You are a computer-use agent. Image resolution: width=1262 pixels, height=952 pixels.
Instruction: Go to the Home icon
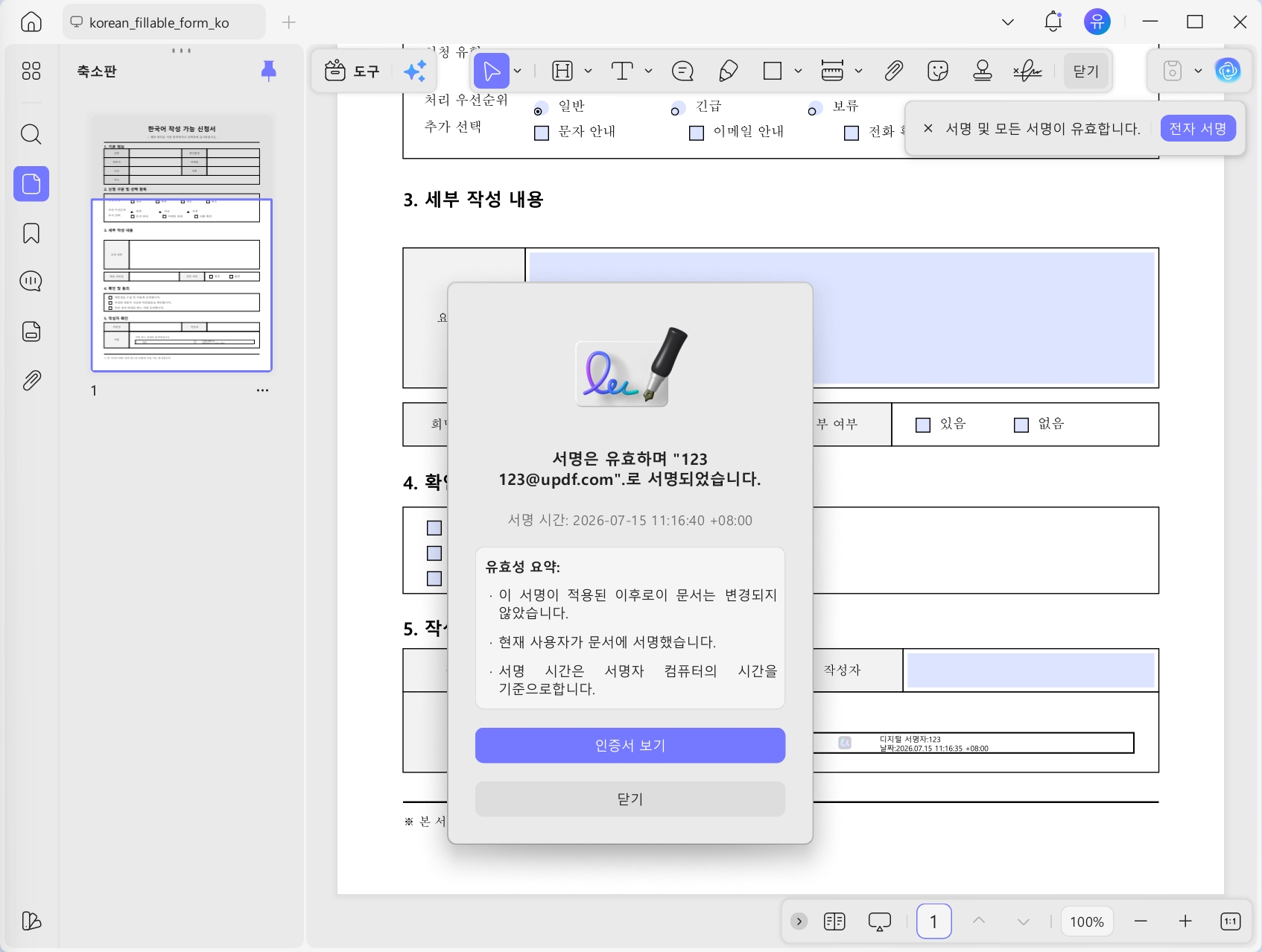(x=31, y=22)
